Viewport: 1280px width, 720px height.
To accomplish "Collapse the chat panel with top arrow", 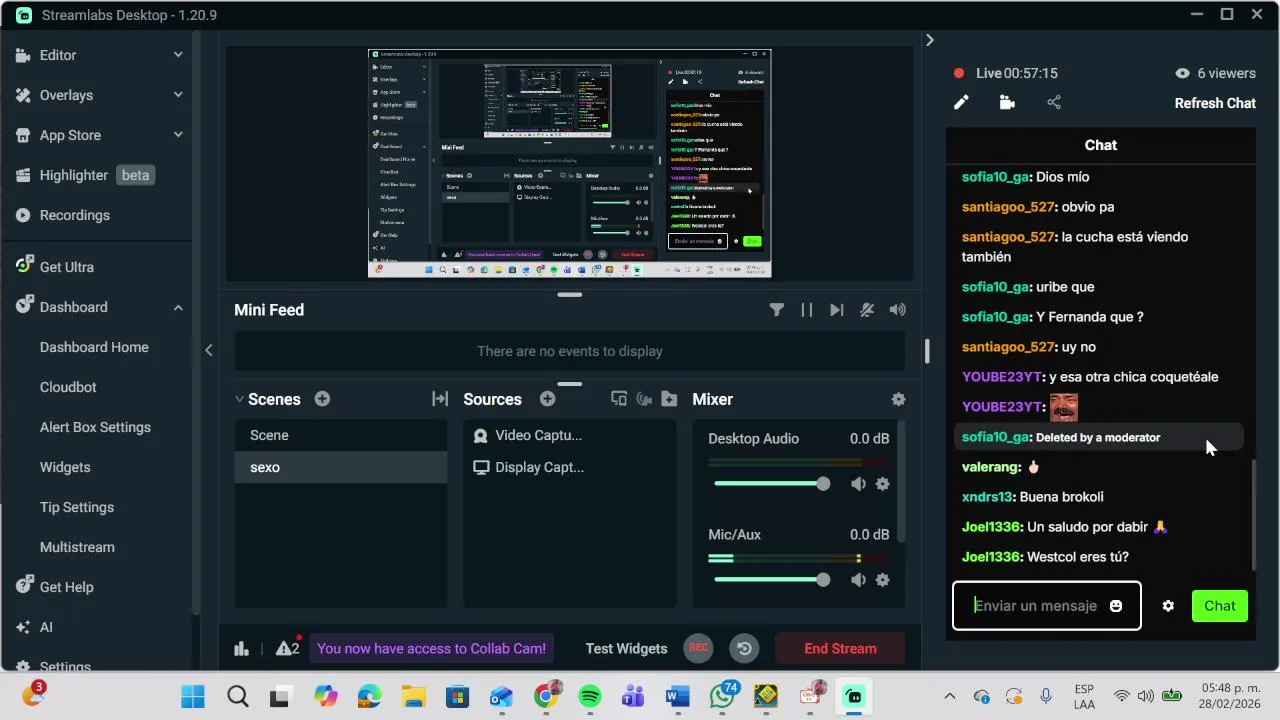I will click(x=929, y=40).
